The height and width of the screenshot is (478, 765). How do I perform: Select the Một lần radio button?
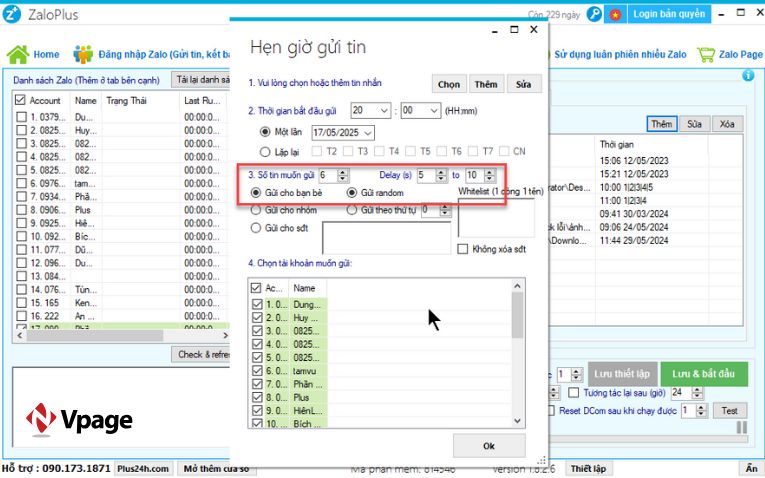[x=265, y=132]
